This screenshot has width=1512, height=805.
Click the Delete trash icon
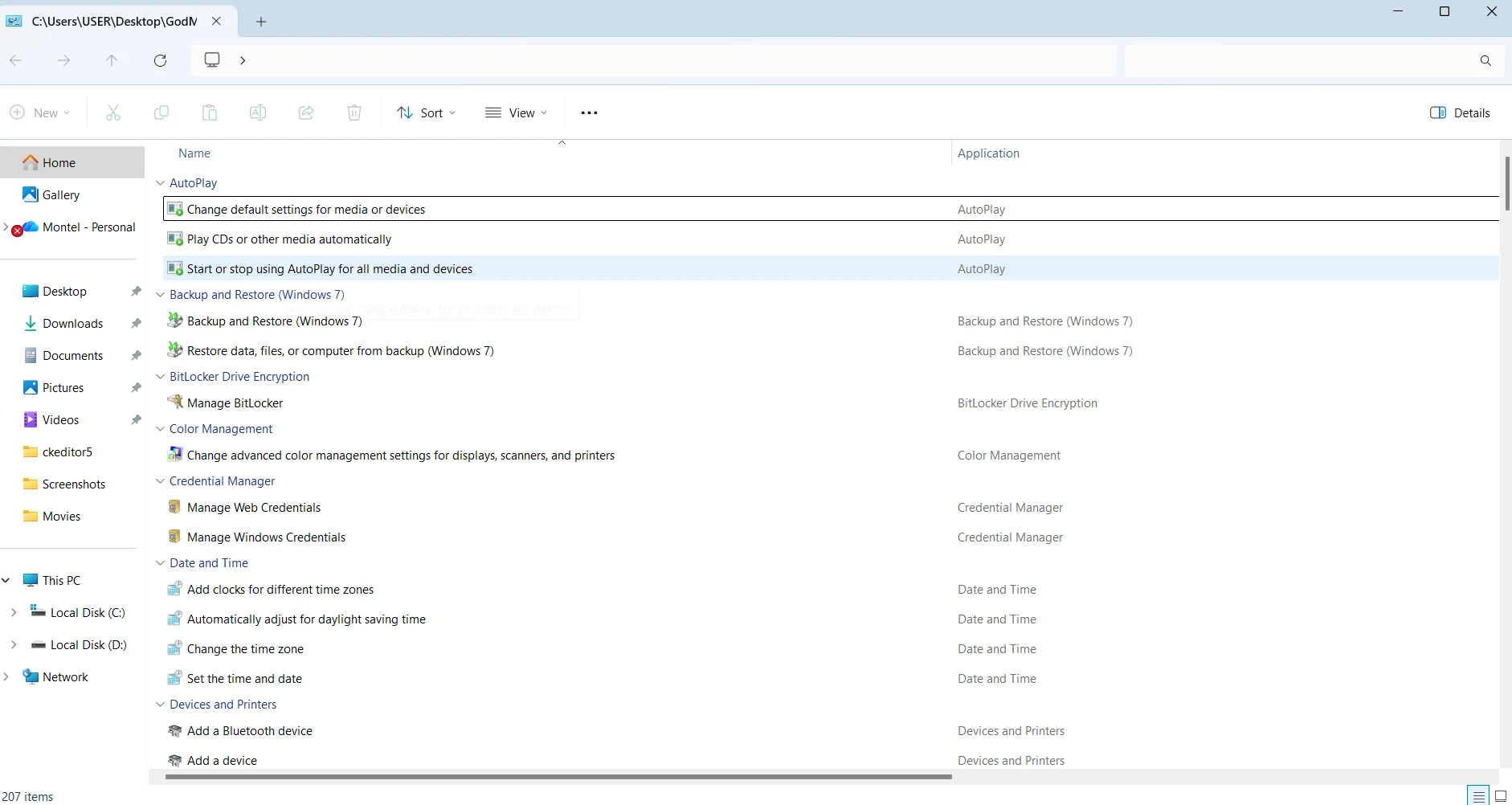354,112
